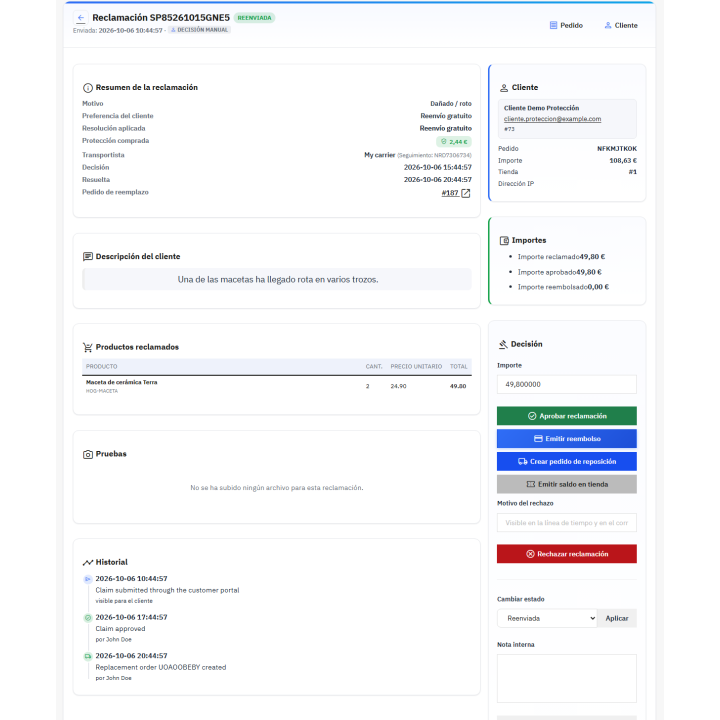Click the Resuelta timestamp 2026-10-06 20:44:57
This screenshot has width=720, height=720.
coord(438,180)
